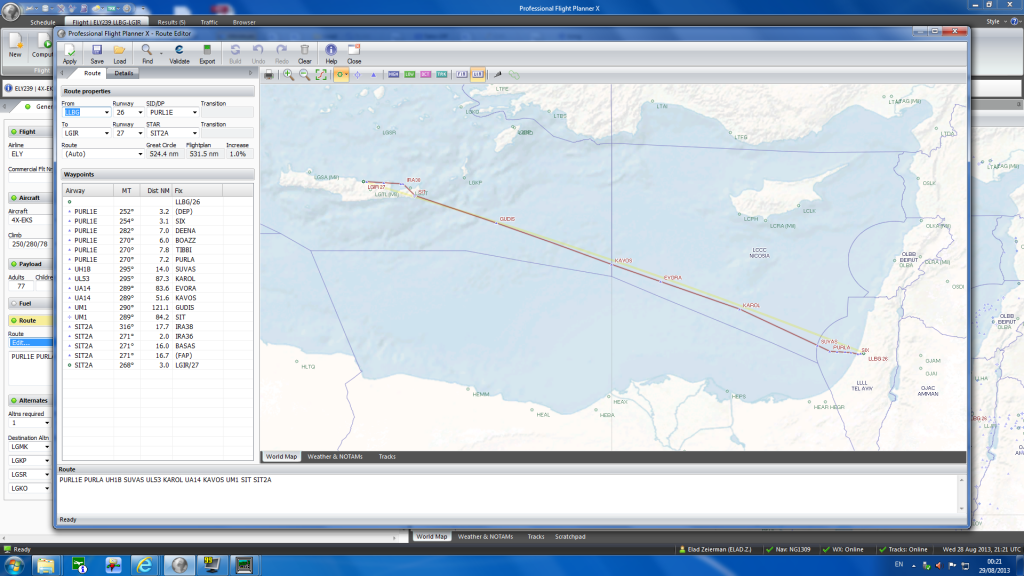Toggle HIGH airways display on map
This screenshot has width=1024, height=576.
393,75
